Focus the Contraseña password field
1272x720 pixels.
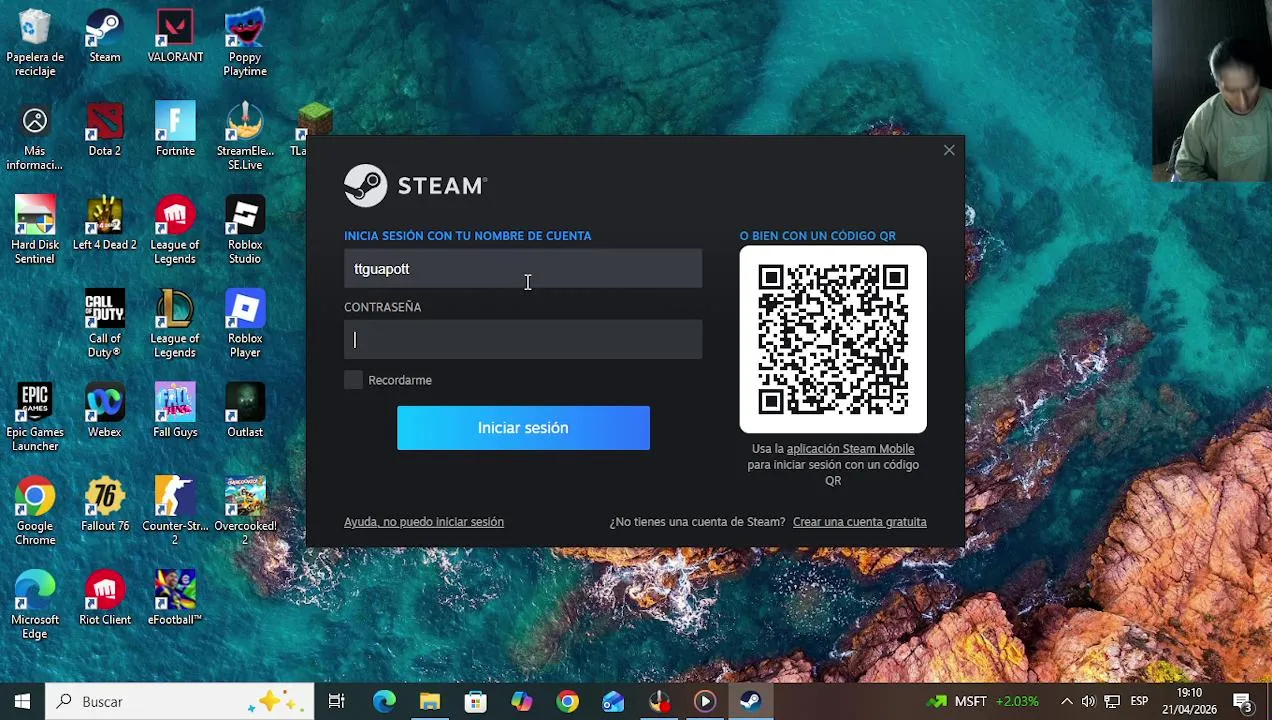[523, 340]
